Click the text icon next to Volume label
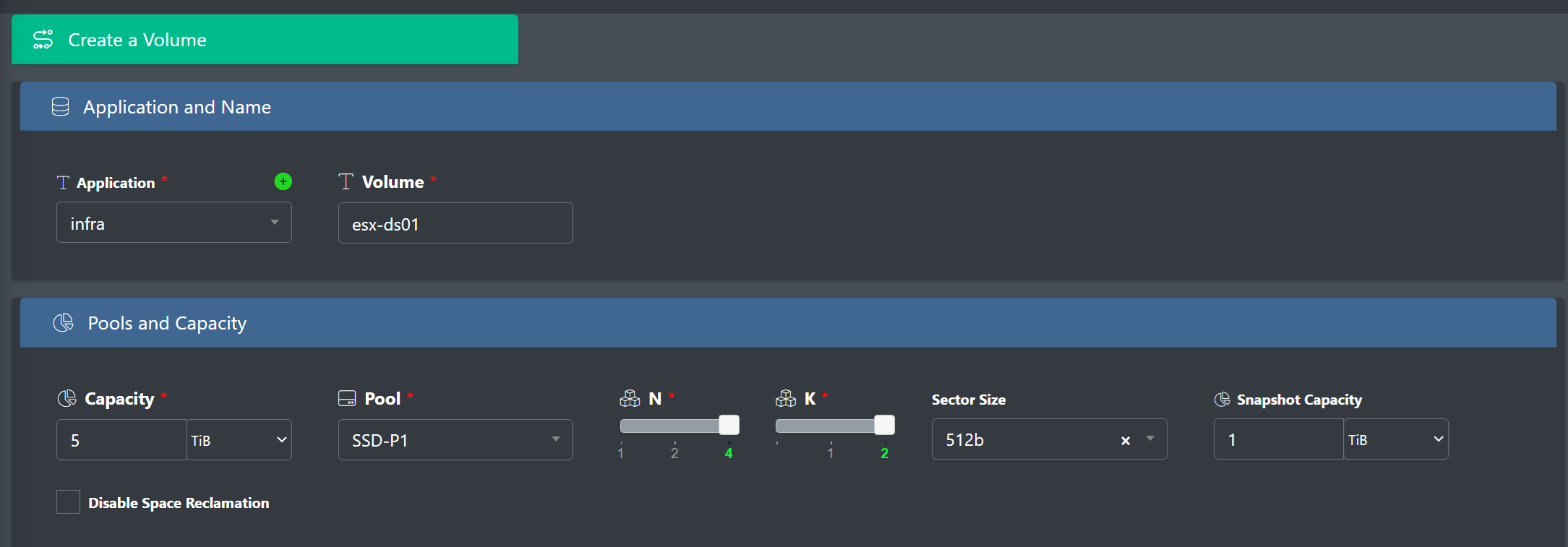 click(x=346, y=181)
